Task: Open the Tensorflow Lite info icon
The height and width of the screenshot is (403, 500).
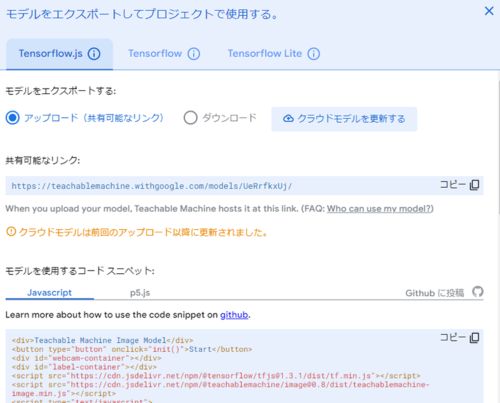Action: pyautogui.click(x=313, y=54)
